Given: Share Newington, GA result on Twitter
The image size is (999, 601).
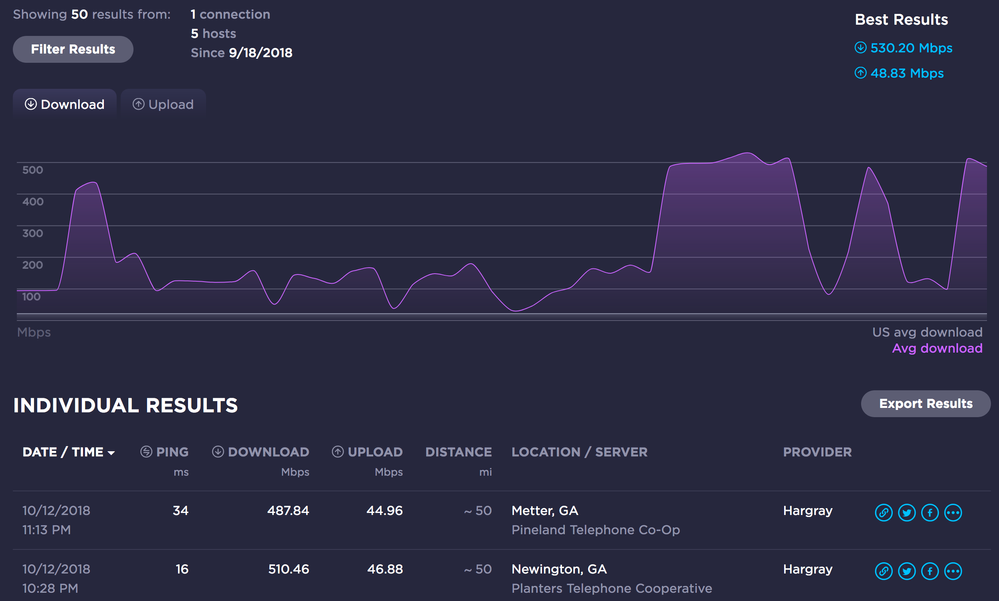Looking at the screenshot, I should (x=907, y=571).
